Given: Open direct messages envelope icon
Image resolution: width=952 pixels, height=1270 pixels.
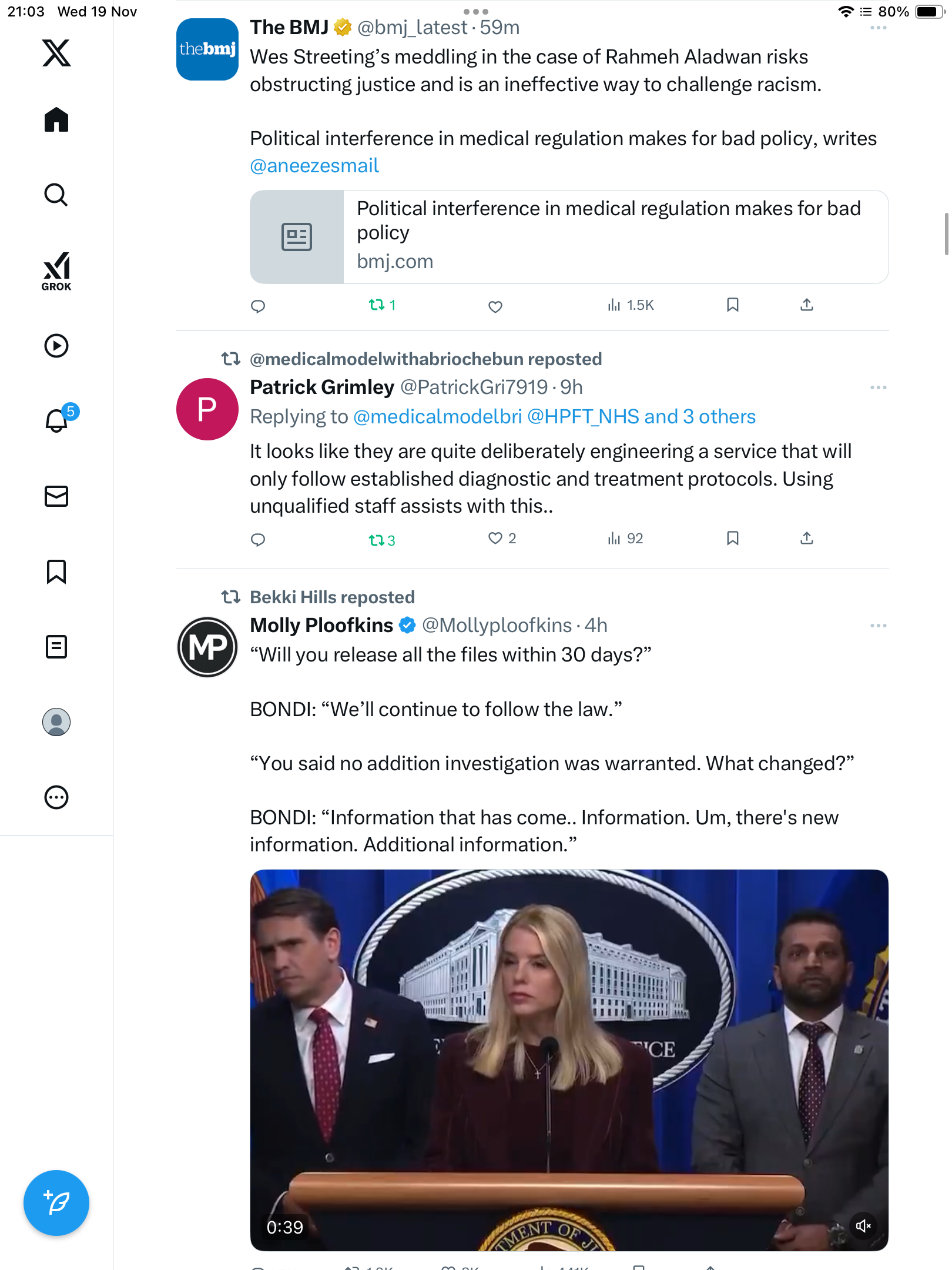Looking at the screenshot, I should click(x=56, y=496).
